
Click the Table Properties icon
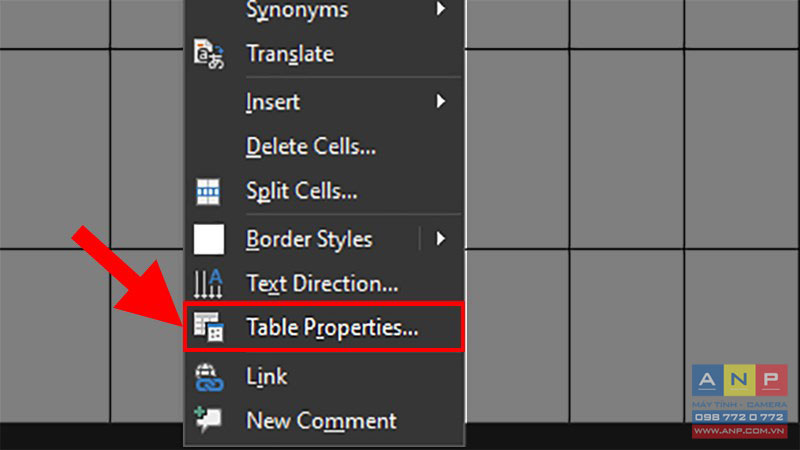pos(209,327)
